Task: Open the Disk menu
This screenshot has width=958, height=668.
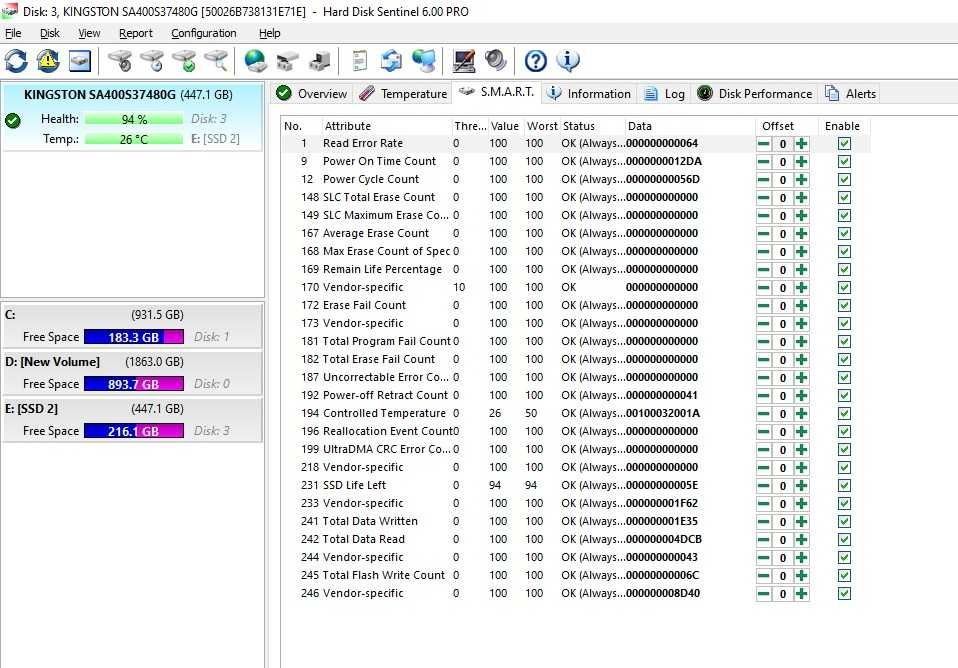Action: point(49,33)
